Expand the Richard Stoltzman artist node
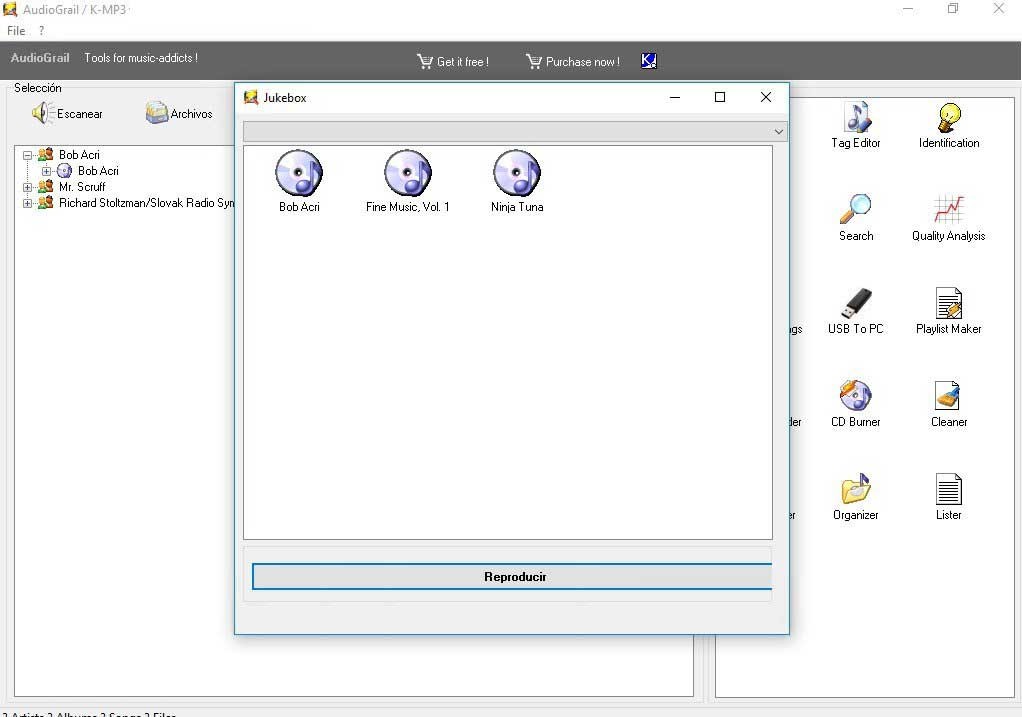 click(28, 203)
